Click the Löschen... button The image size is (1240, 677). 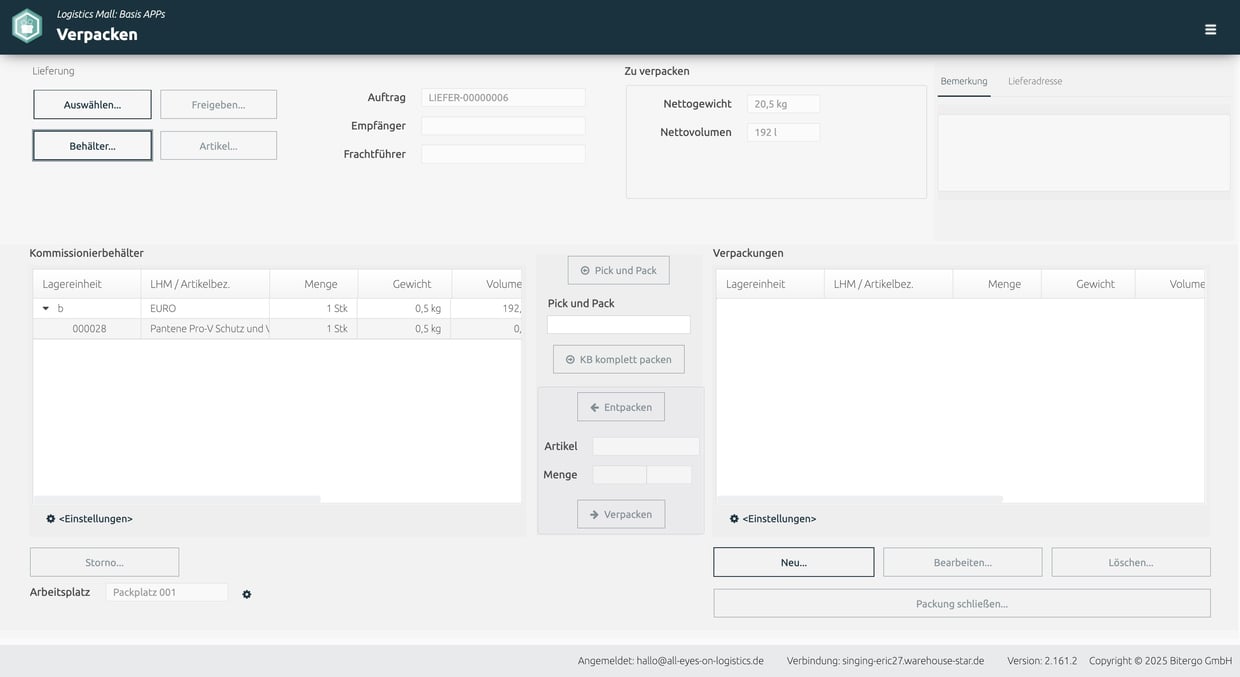(1131, 562)
